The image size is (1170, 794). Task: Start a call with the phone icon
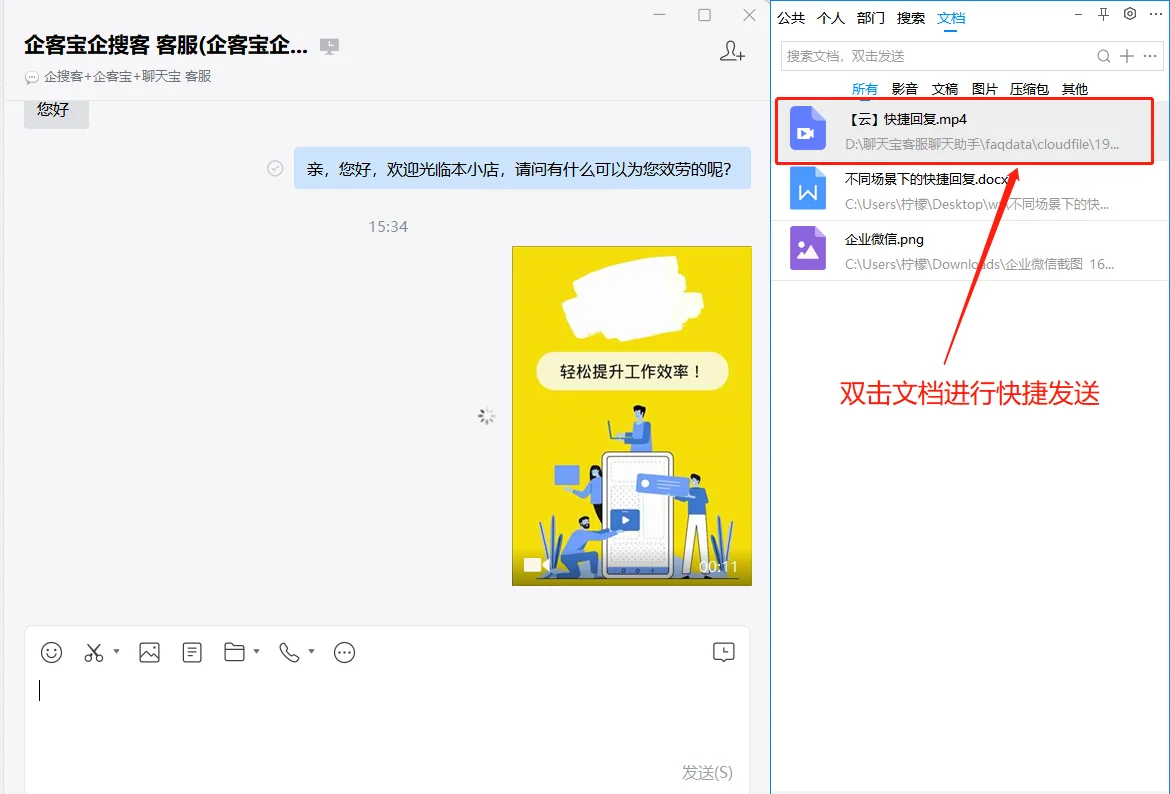click(289, 652)
